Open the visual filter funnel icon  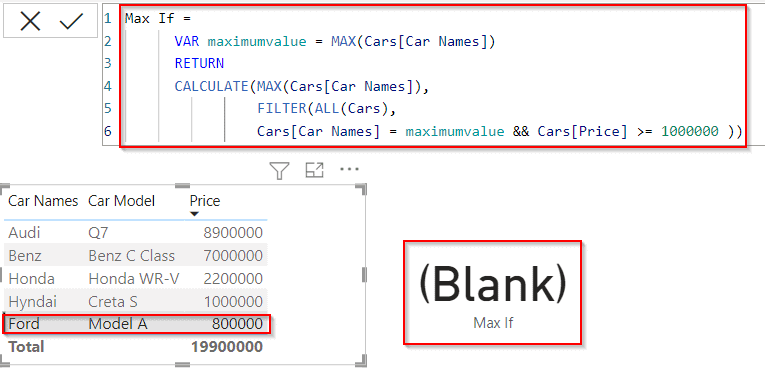[279, 170]
